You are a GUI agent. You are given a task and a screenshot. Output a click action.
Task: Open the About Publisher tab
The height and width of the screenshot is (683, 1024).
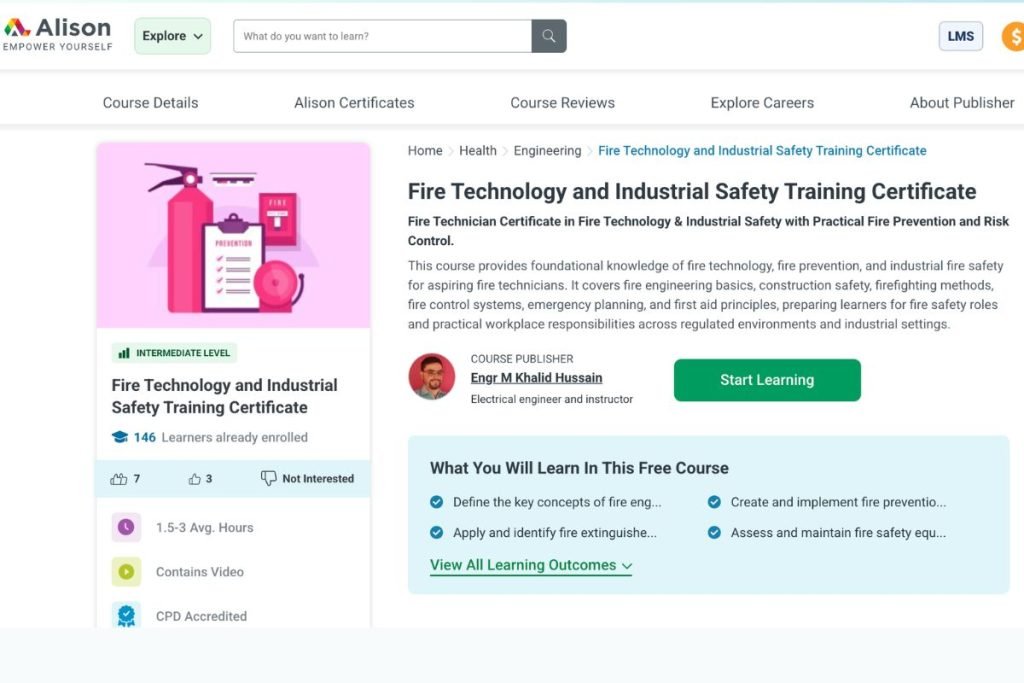tap(962, 103)
